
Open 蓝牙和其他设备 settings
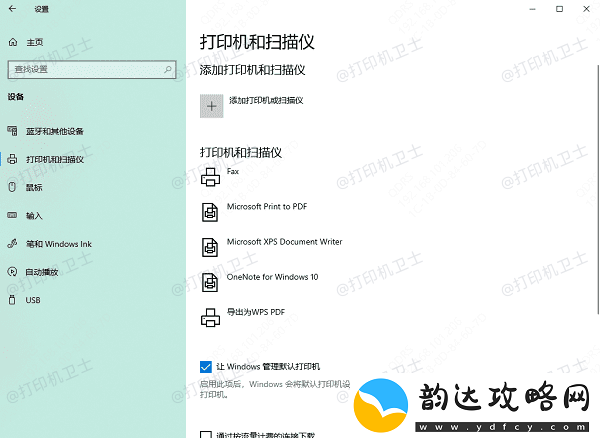[x=55, y=131]
